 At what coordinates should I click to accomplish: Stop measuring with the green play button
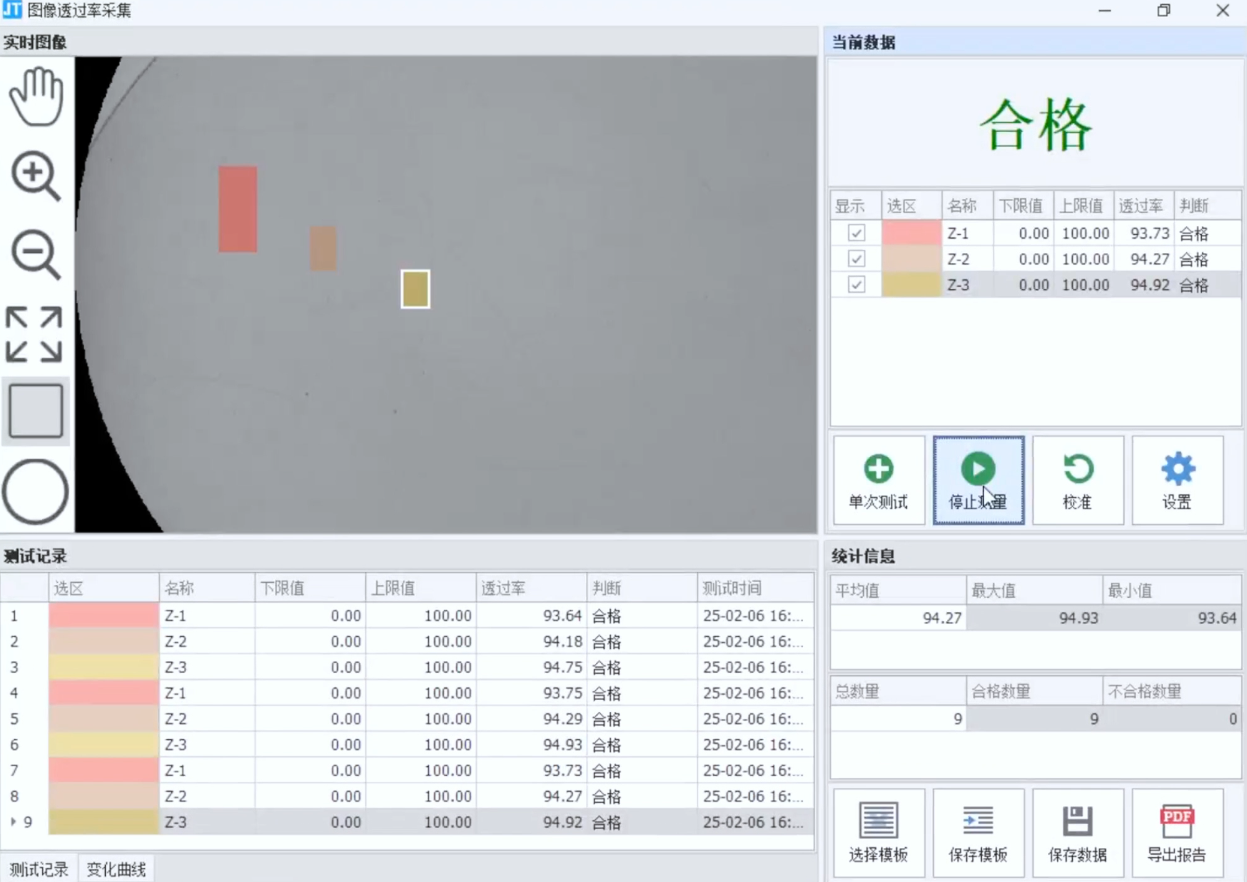pyautogui.click(x=978, y=480)
